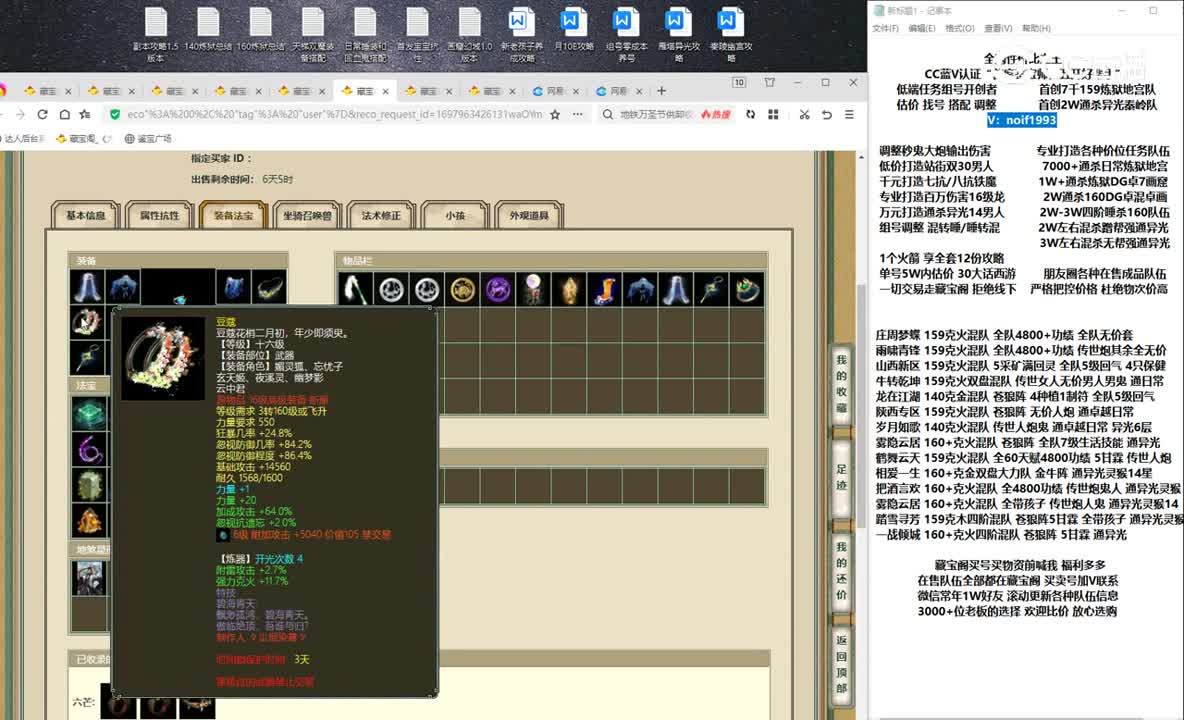Open Notepad 文件(F) menu
1184x720 pixels.
coord(885,28)
